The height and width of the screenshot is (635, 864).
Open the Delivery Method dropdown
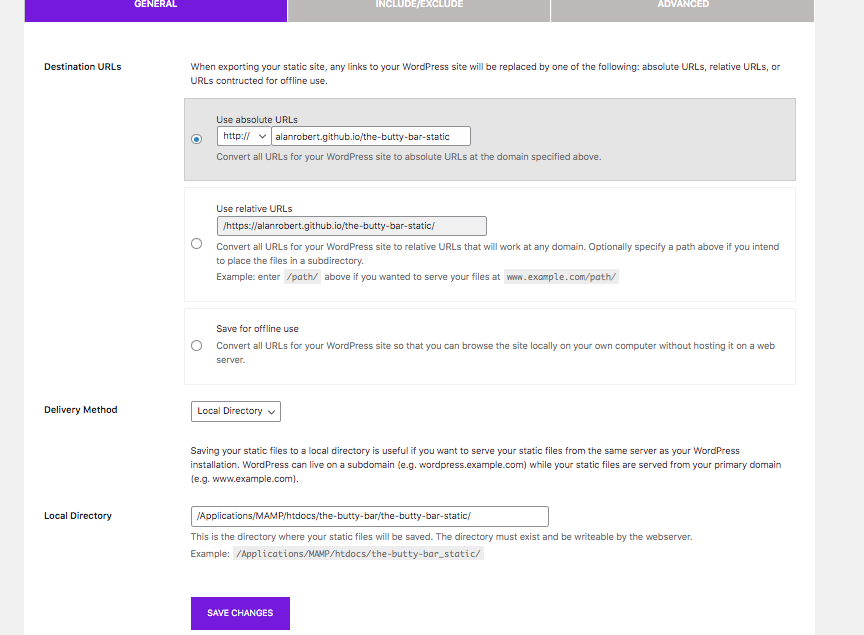tap(235, 411)
